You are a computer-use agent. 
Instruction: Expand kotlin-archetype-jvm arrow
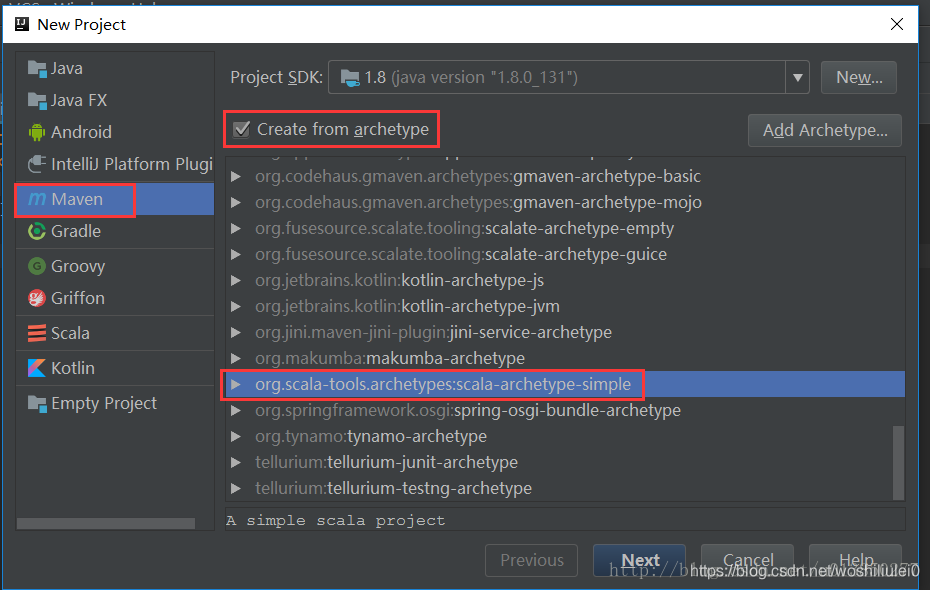(x=235, y=307)
